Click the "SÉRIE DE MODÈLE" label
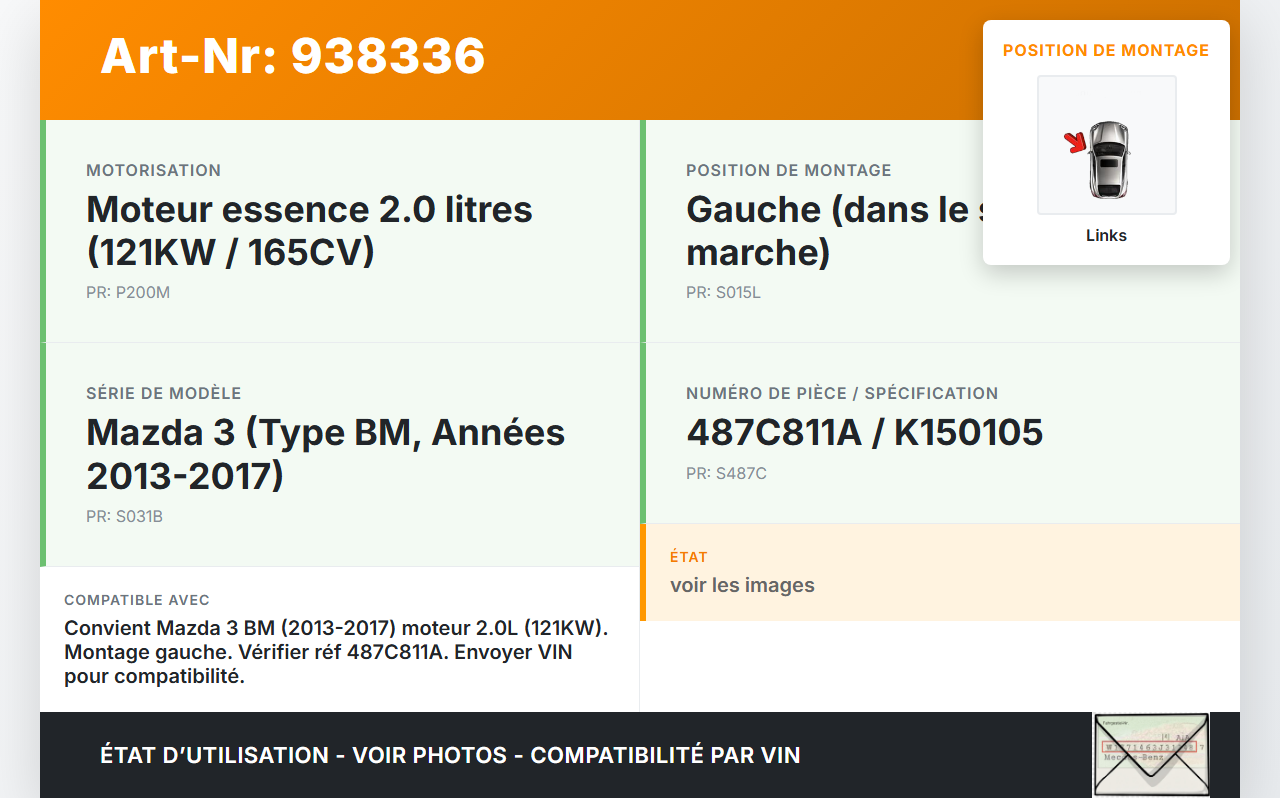Image resolution: width=1280 pixels, height=798 pixels. 164,394
